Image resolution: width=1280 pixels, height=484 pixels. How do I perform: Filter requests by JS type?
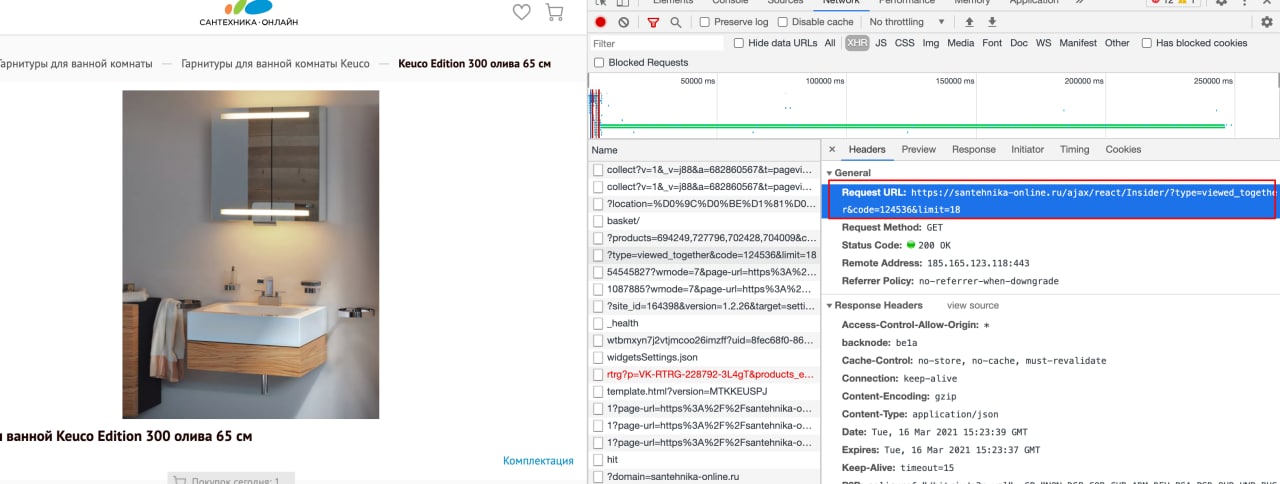pos(881,43)
